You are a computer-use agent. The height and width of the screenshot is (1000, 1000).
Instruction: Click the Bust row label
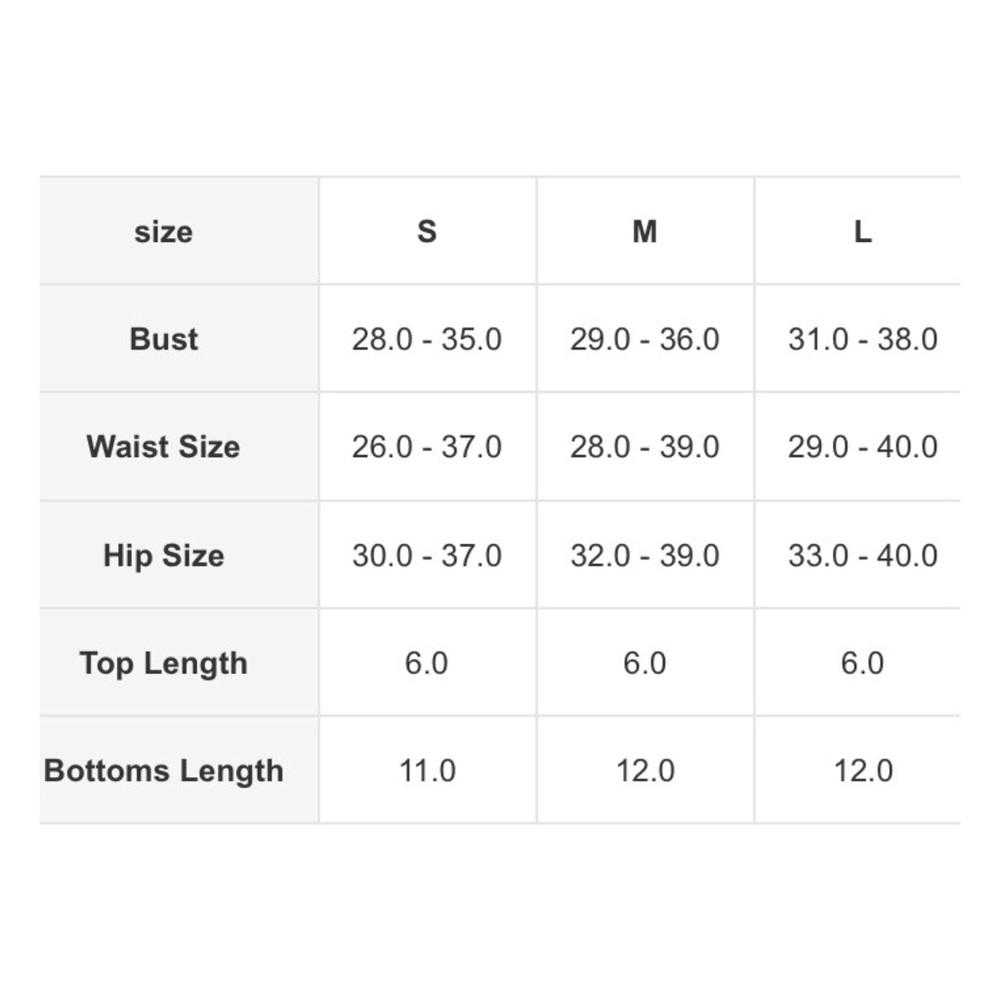(164, 339)
